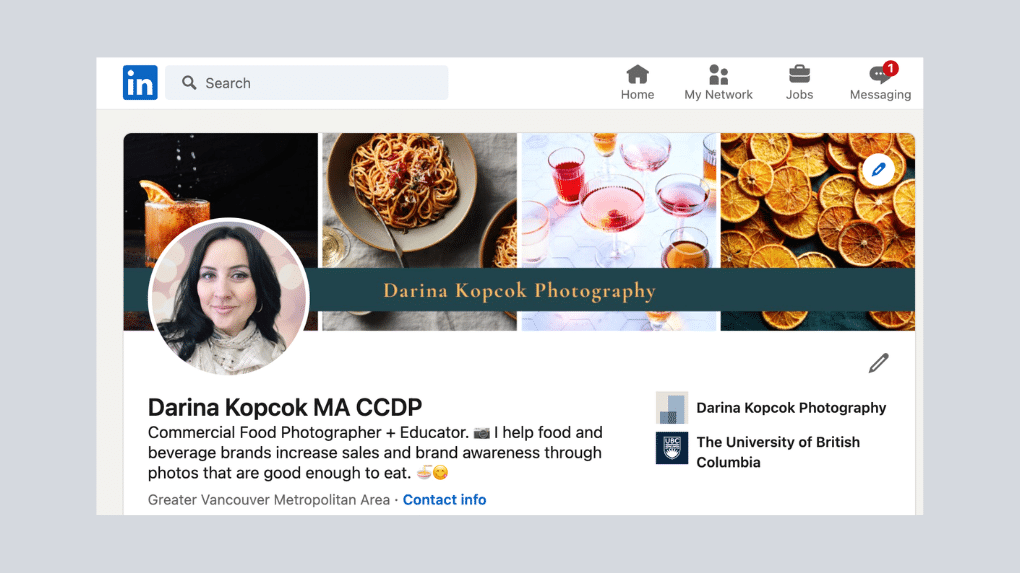Click the camera emoji in headline
Image resolution: width=1020 pixels, height=573 pixels.
[481, 433]
